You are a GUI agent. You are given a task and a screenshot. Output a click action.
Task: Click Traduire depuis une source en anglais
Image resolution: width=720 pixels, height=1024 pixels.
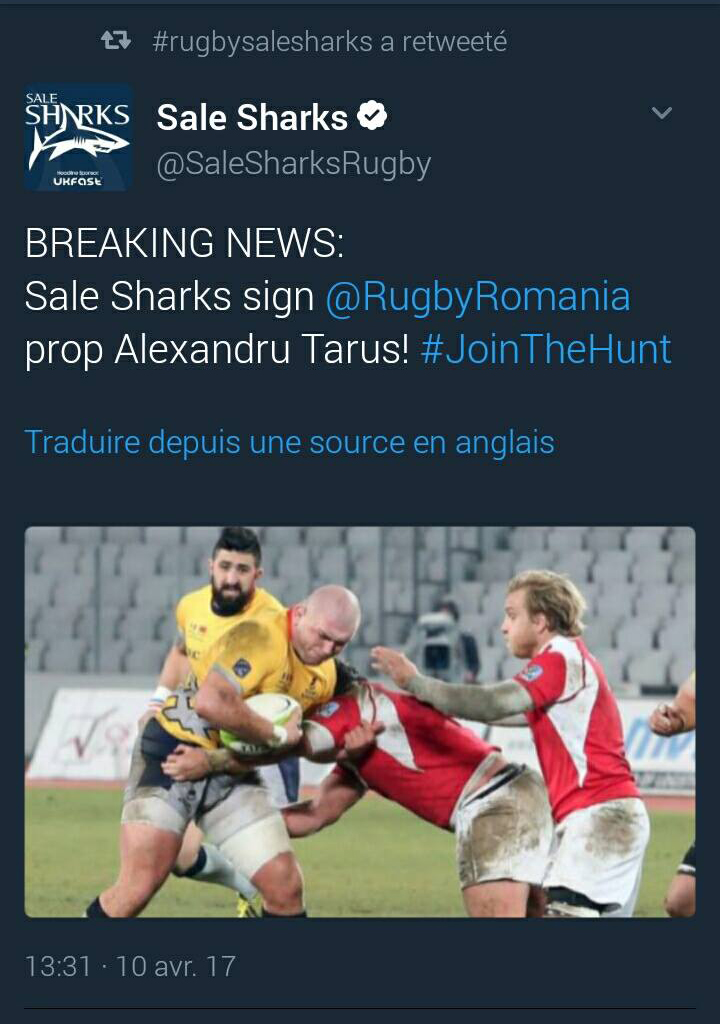coord(289,442)
